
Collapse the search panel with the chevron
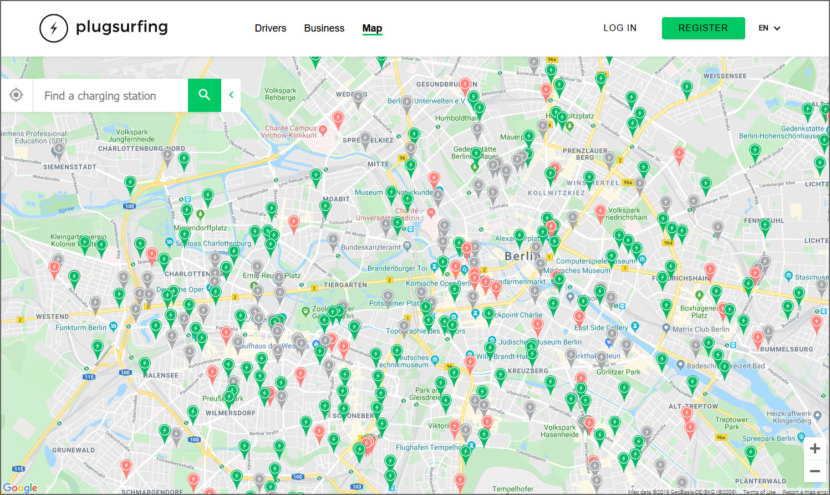pos(231,95)
